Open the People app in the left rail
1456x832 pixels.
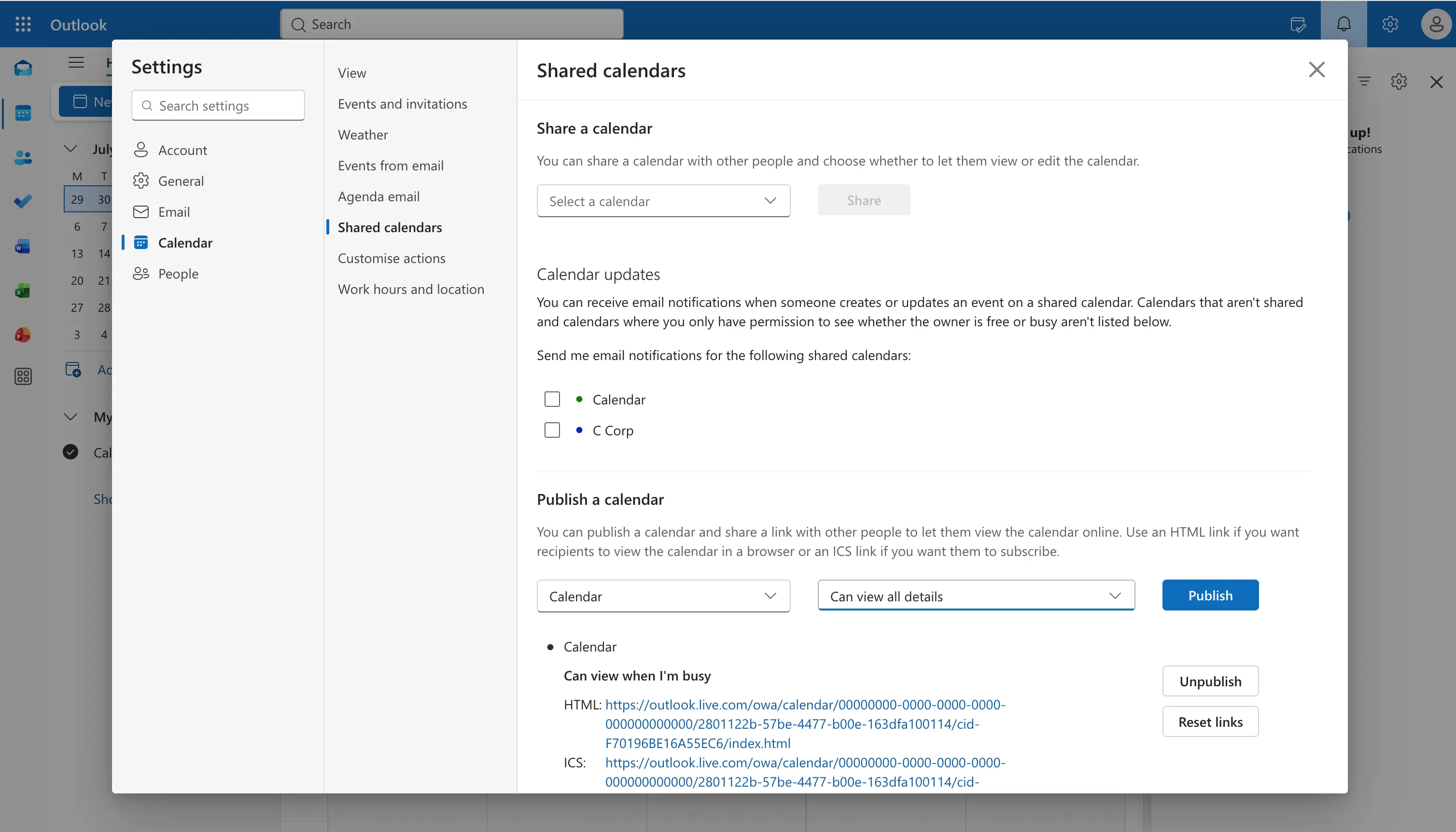23,157
